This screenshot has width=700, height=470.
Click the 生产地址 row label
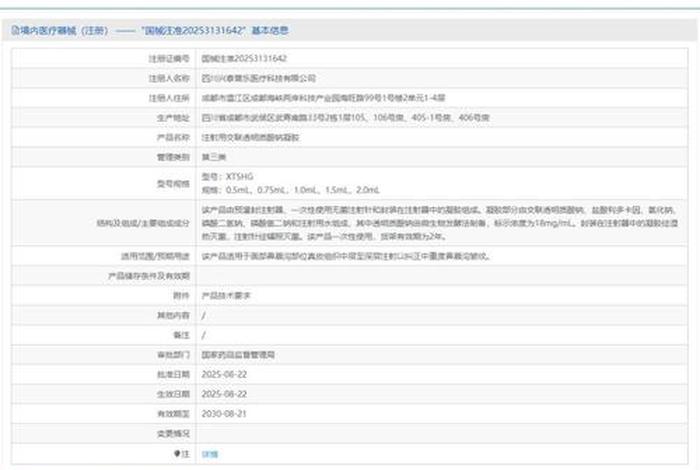[173, 118]
